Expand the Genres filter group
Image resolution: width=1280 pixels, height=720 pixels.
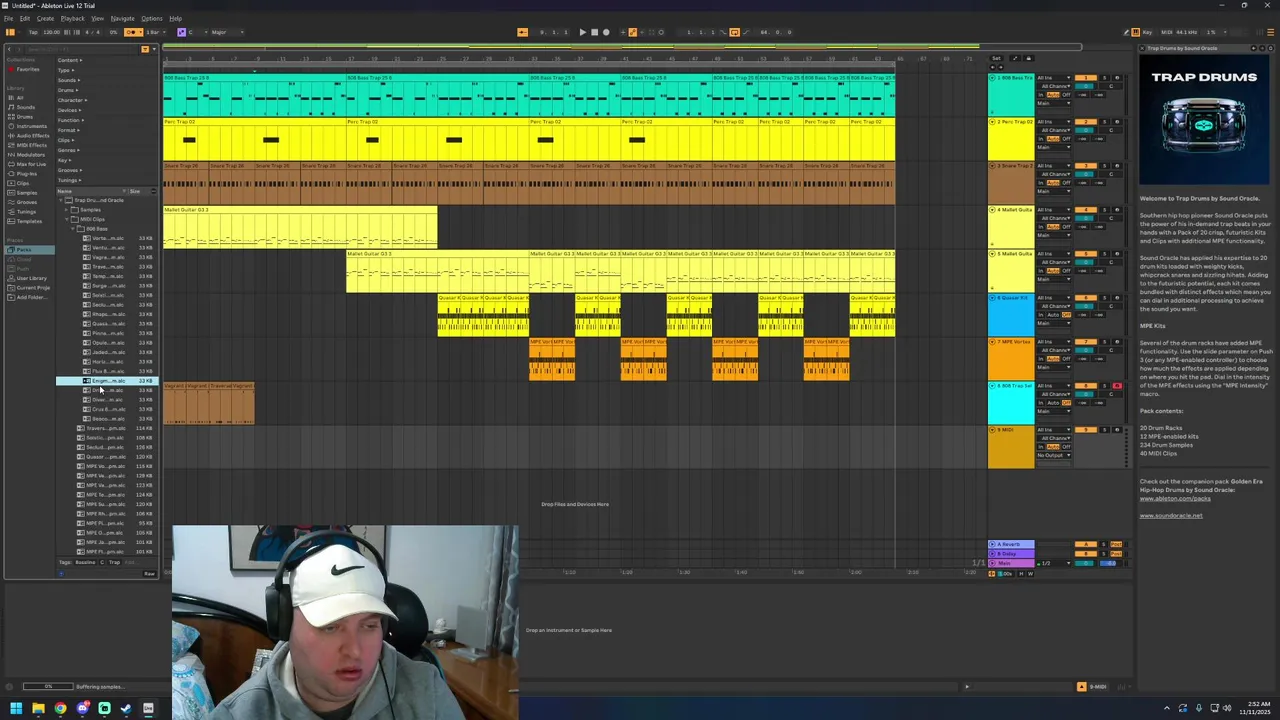70,150
